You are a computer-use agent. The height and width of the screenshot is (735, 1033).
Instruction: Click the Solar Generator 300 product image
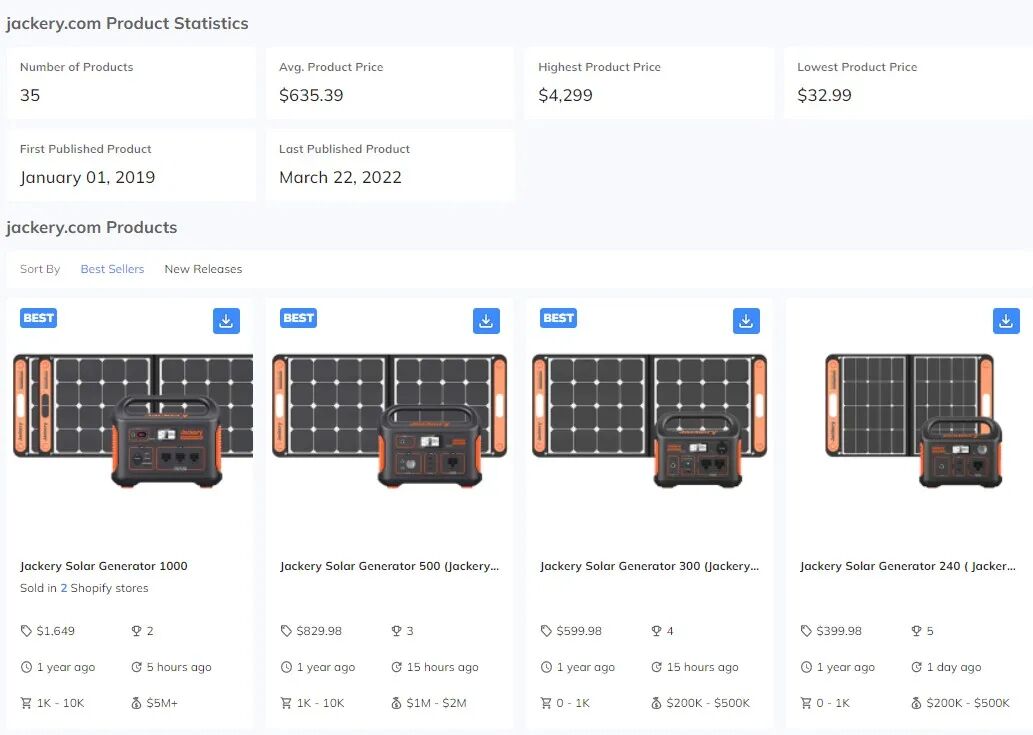650,422
